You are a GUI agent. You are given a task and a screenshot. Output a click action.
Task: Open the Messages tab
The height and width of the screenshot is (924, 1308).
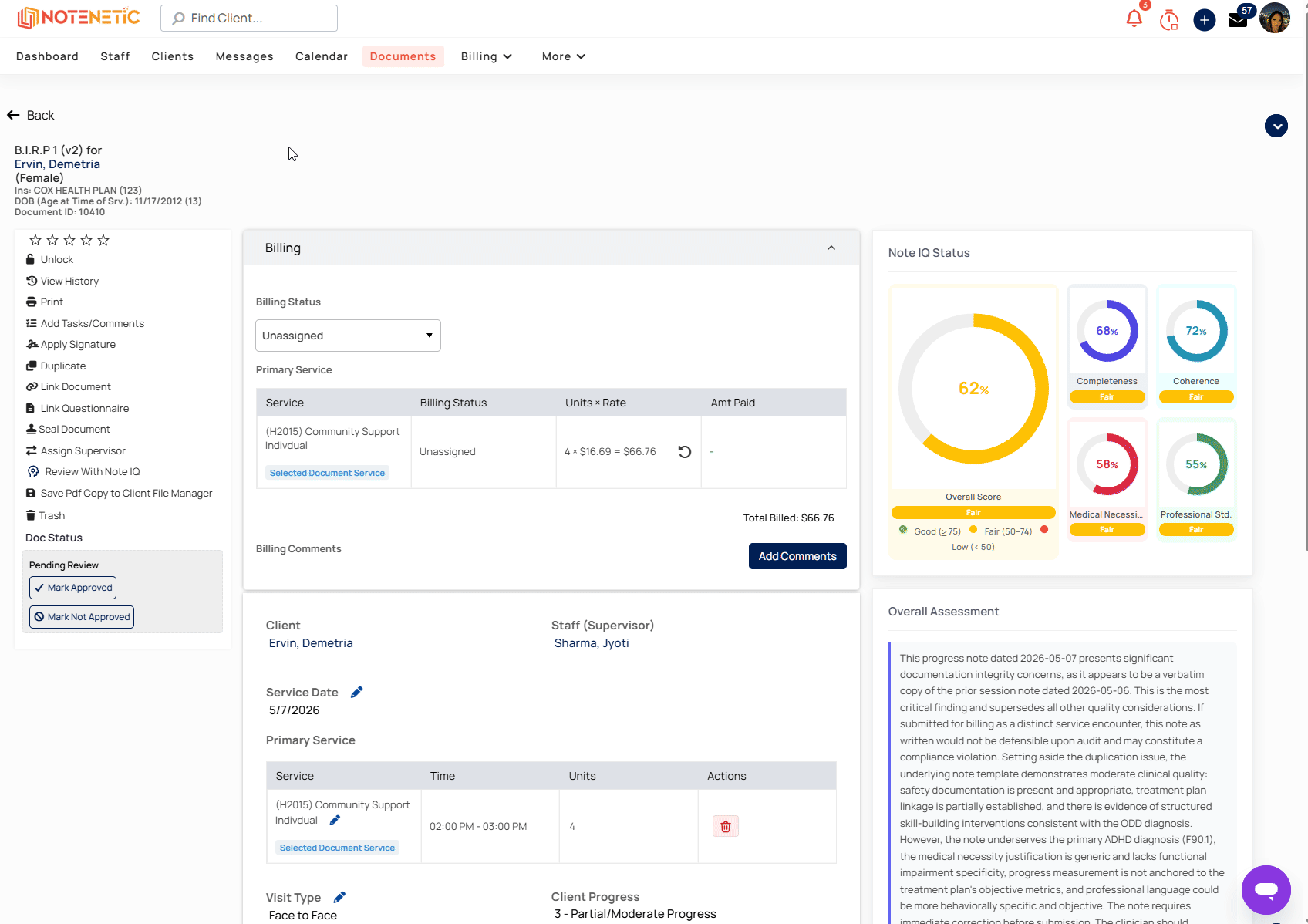coord(244,56)
